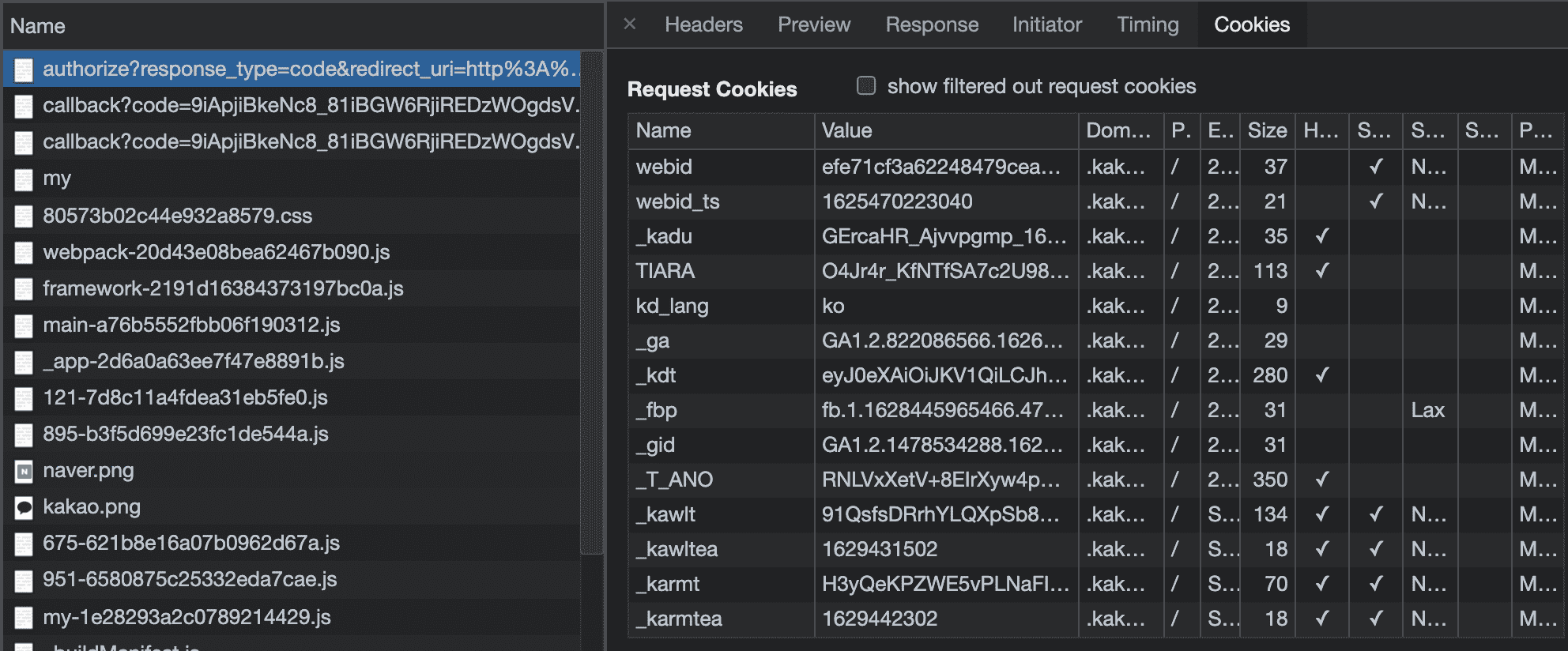Image resolution: width=1568 pixels, height=651 pixels.
Task: Click the 80573b02c44e932a8579.css file icon
Action: [24, 216]
